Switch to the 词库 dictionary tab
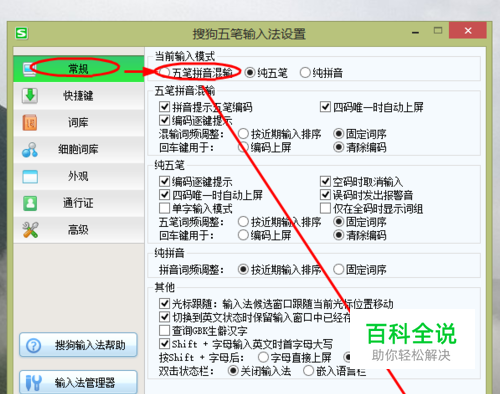 (79, 123)
